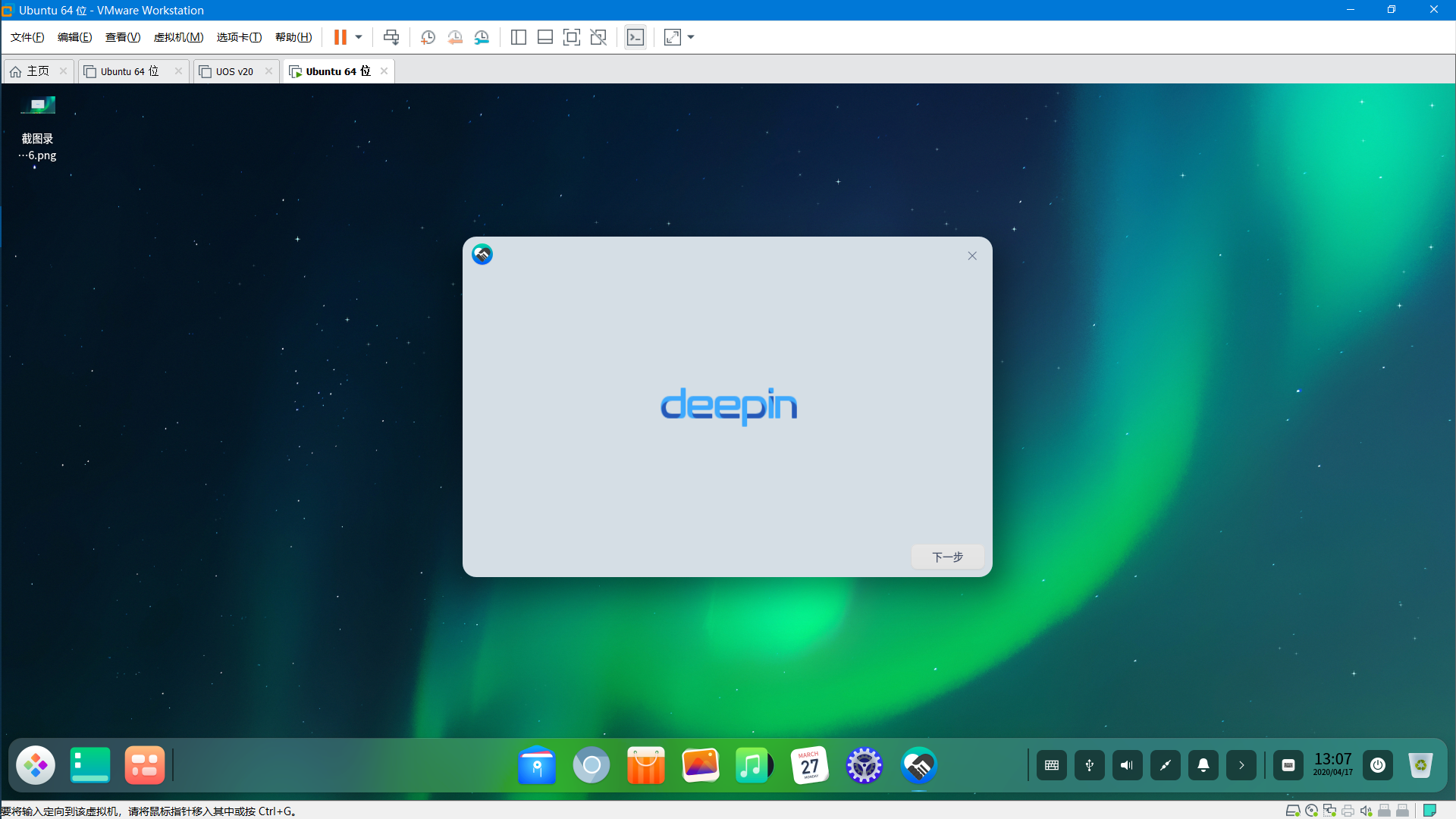Click the 下一步 button
The height and width of the screenshot is (819, 1456).
tap(947, 557)
